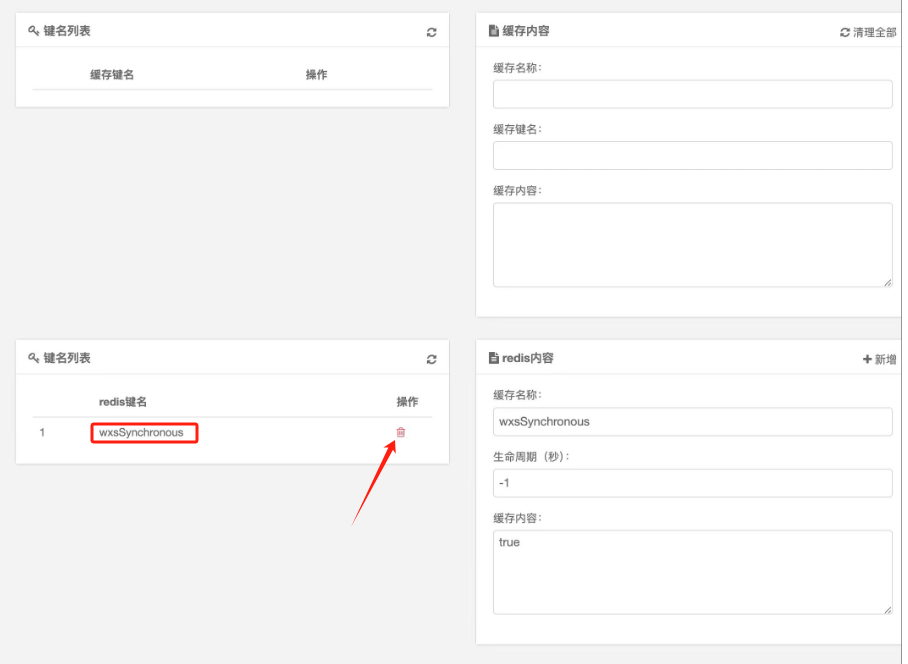
Task: Click the document icon beside 缓存内容 title
Action: [x=493, y=31]
